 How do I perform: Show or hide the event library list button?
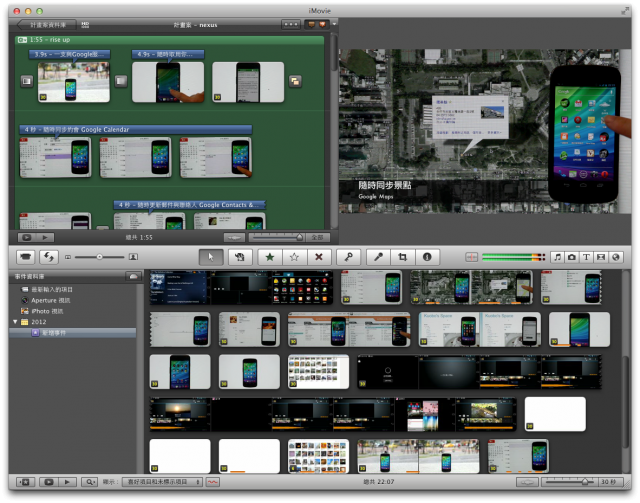click(25, 482)
